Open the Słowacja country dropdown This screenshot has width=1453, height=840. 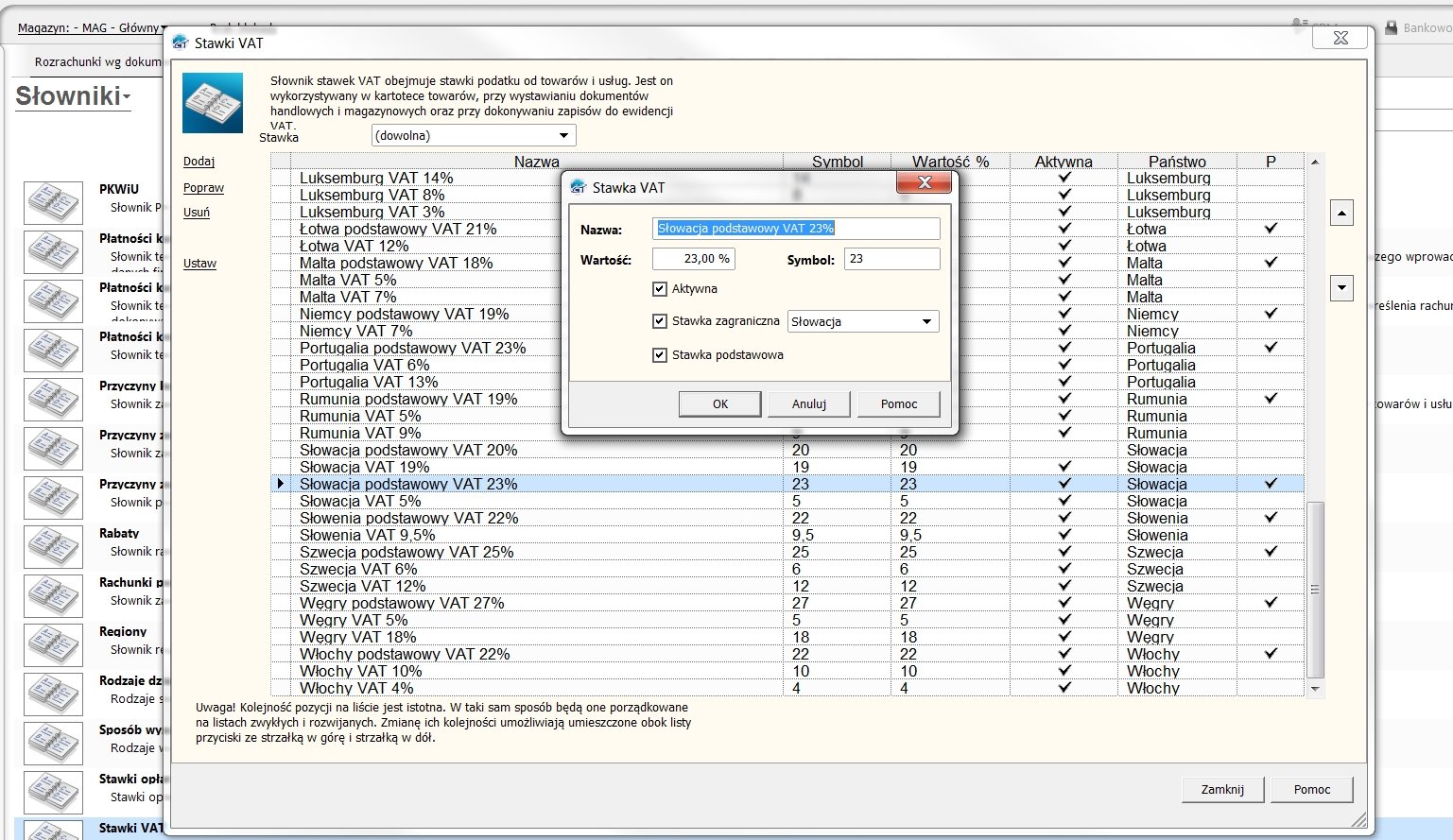[x=862, y=322]
